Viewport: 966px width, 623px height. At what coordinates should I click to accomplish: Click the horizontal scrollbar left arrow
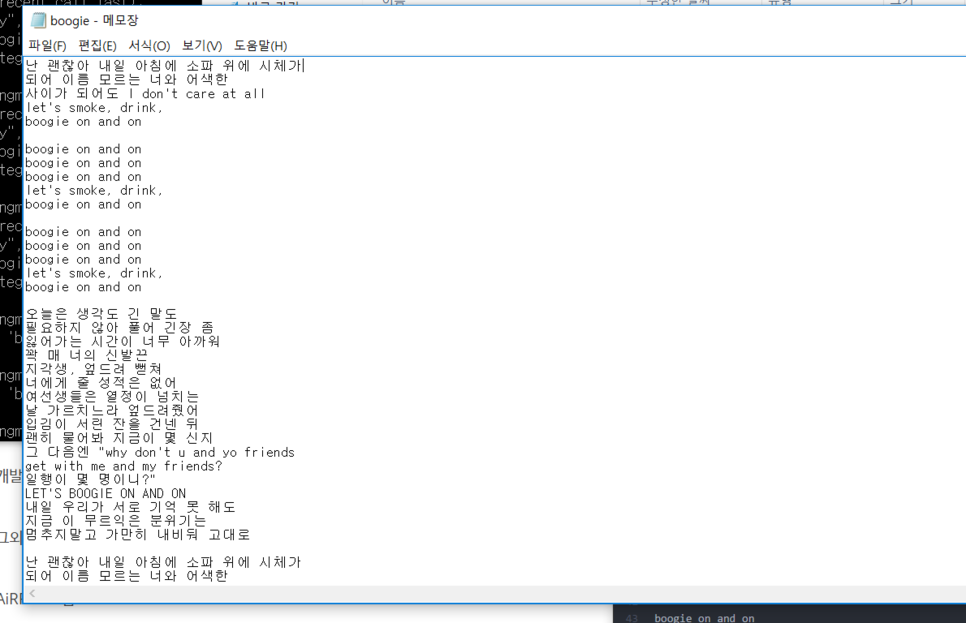point(32,593)
